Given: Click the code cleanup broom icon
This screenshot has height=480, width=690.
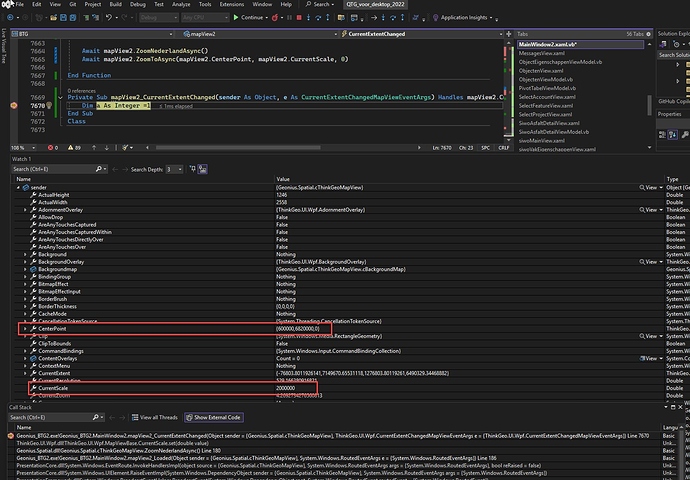Looking at the screenshot, I should (125, 148).
